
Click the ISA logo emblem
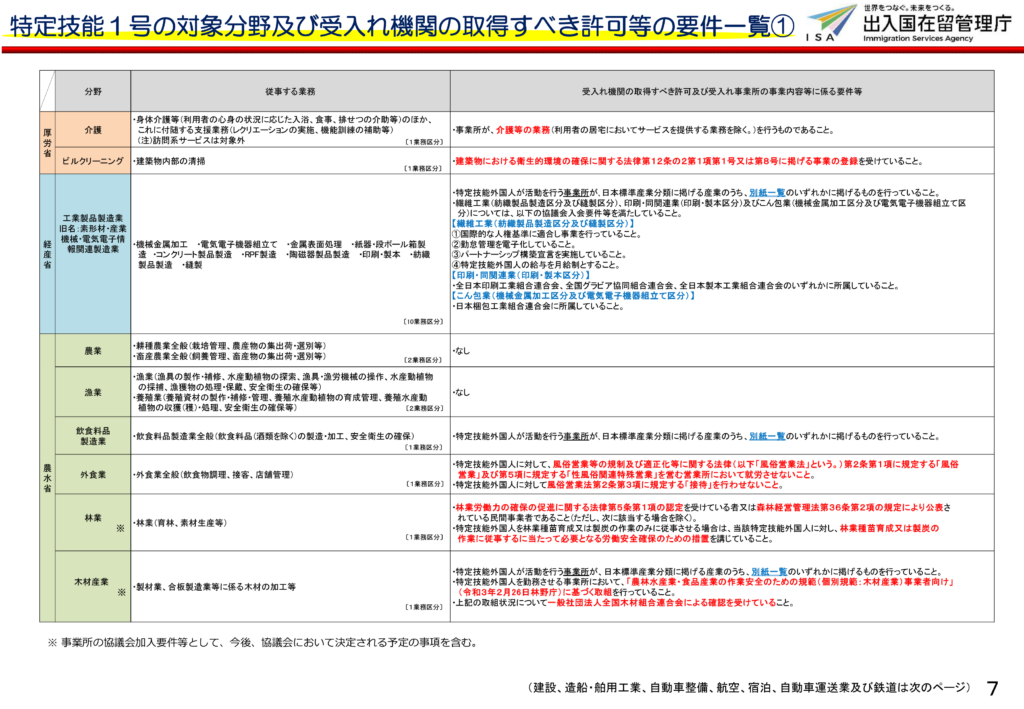(831, 22)
